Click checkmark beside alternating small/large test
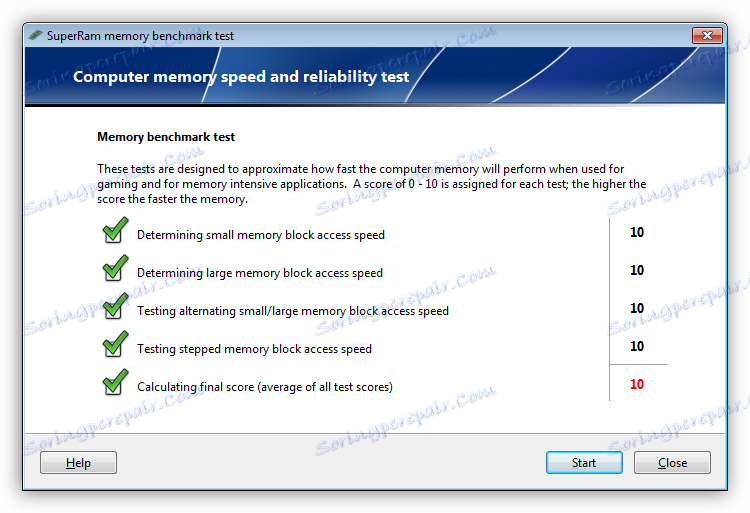Image resolution: width=750 pixels, height=513 pixels. coord(115,306)
